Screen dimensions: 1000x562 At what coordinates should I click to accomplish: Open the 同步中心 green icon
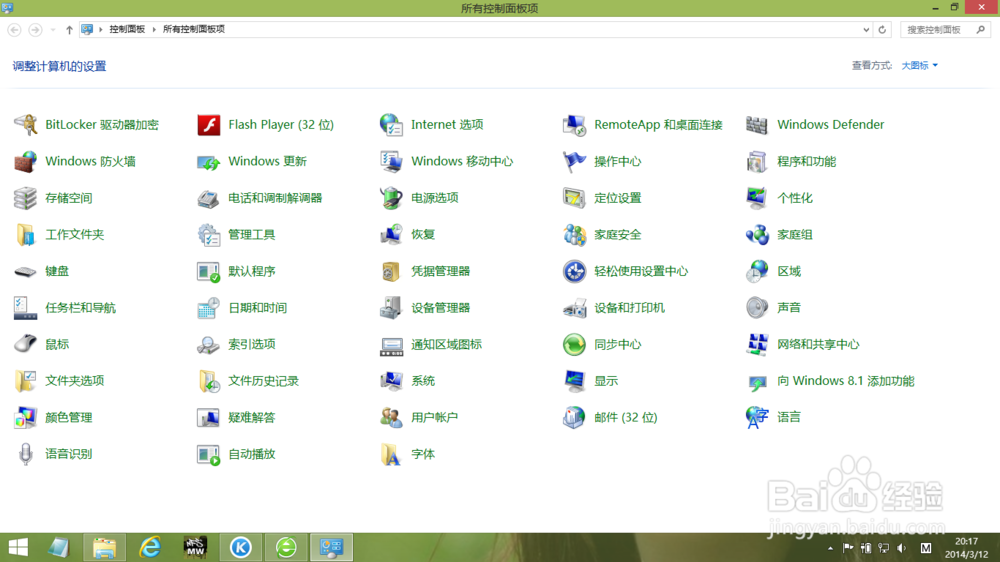click(x=574, y=344)
